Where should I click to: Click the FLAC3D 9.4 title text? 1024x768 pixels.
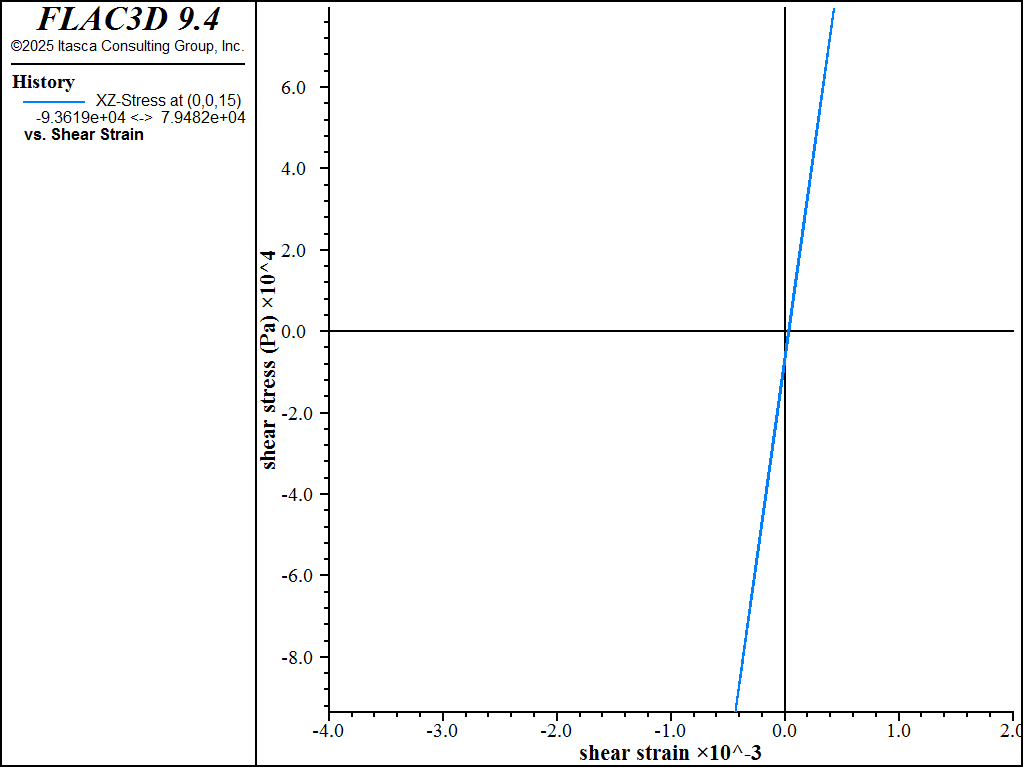point(128,19)
